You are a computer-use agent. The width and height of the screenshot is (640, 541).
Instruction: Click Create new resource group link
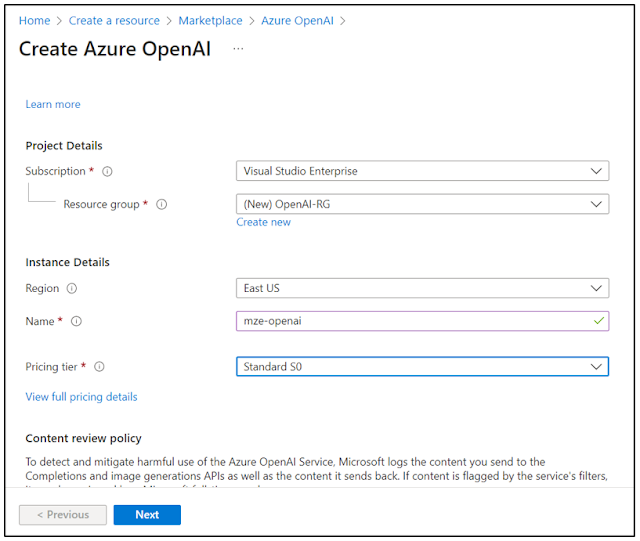pyautogui.click(x=264, y=222)
